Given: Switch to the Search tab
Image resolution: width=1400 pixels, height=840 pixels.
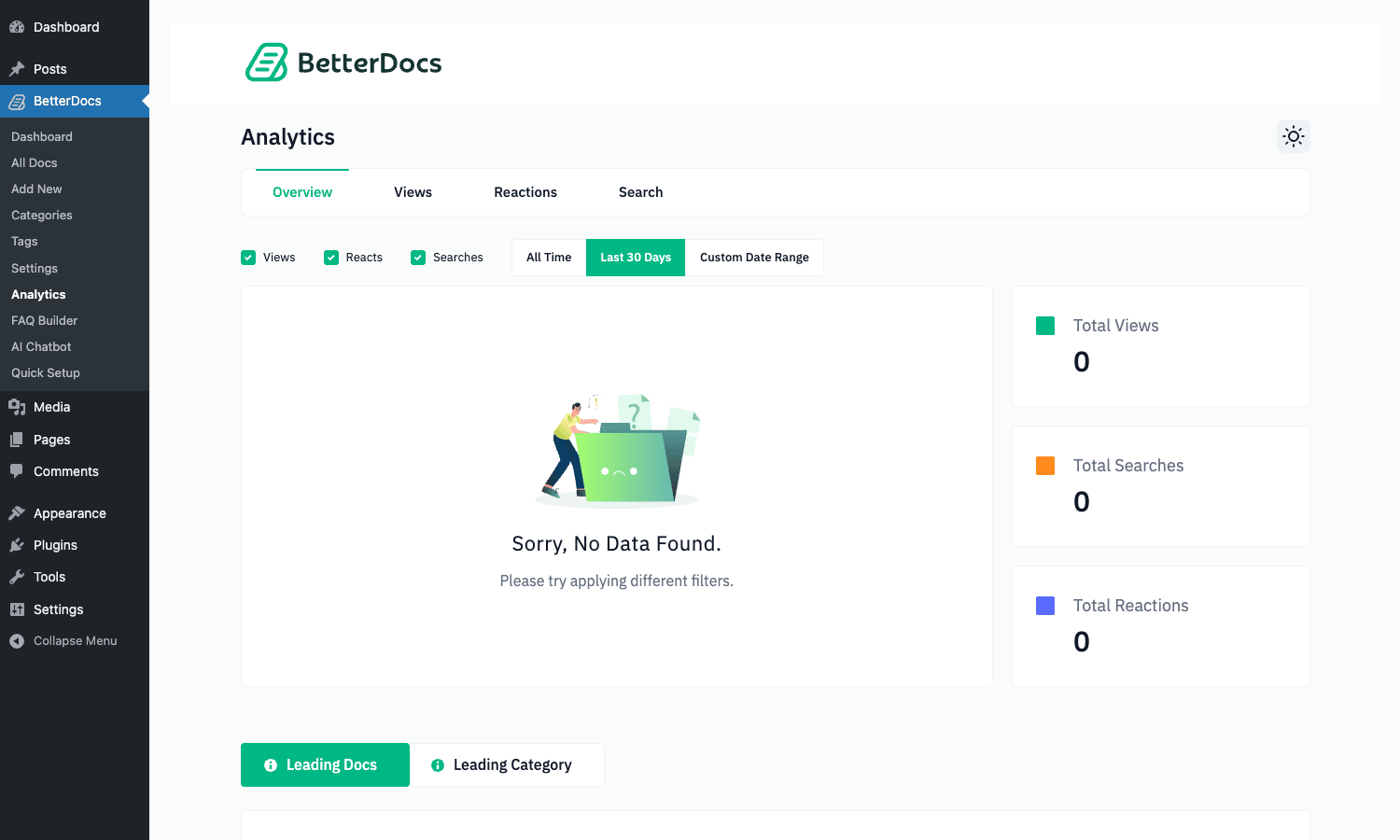Looking at the screenshot, I should 641,192.
